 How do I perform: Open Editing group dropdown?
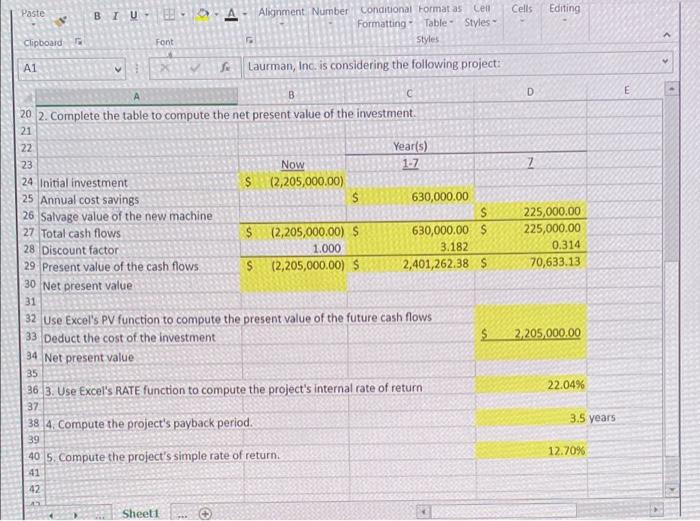click(564, 13)
